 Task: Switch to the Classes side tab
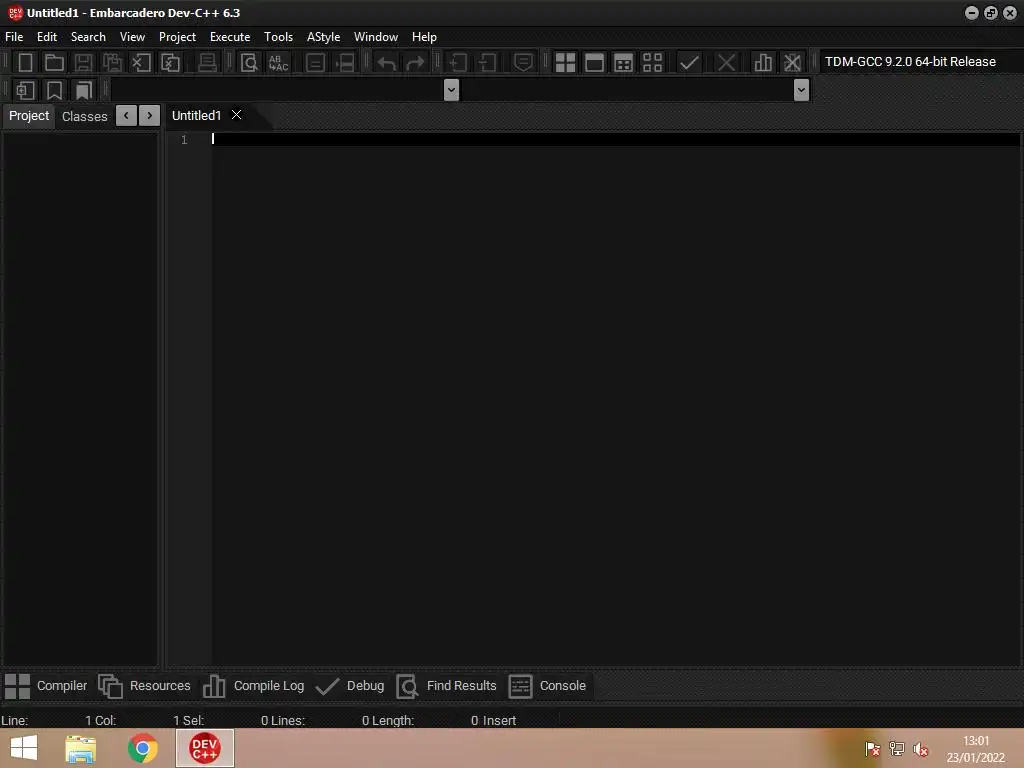pyautogui.click(x=84, y=116)
